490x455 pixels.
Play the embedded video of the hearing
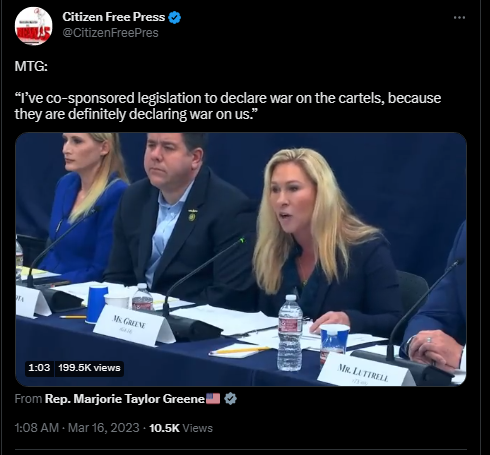241,259
